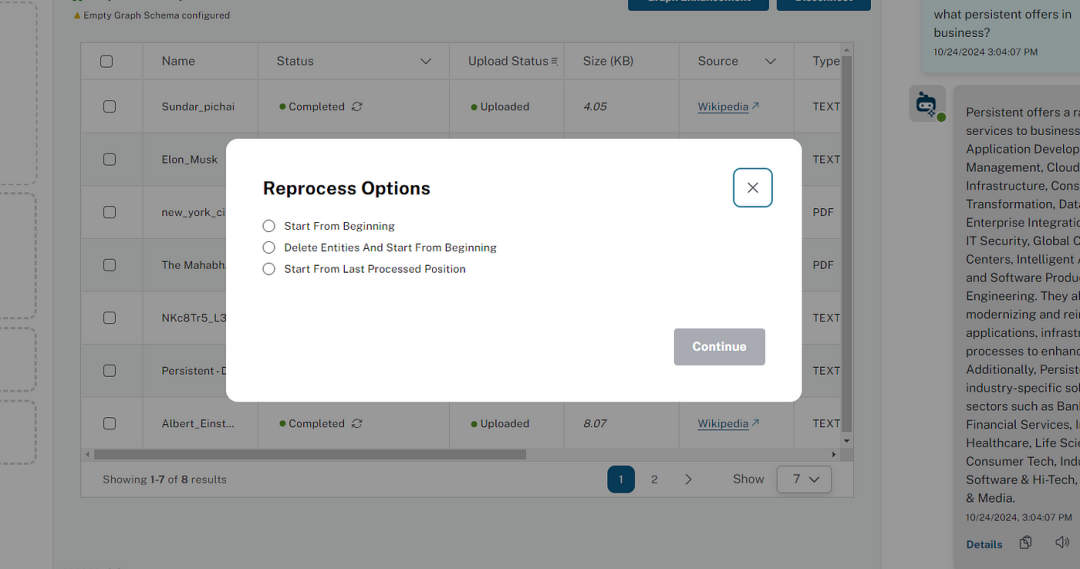This screenshot has width=1080, height=569.
Task: Click the Continue button
Action: pos(719,346)
